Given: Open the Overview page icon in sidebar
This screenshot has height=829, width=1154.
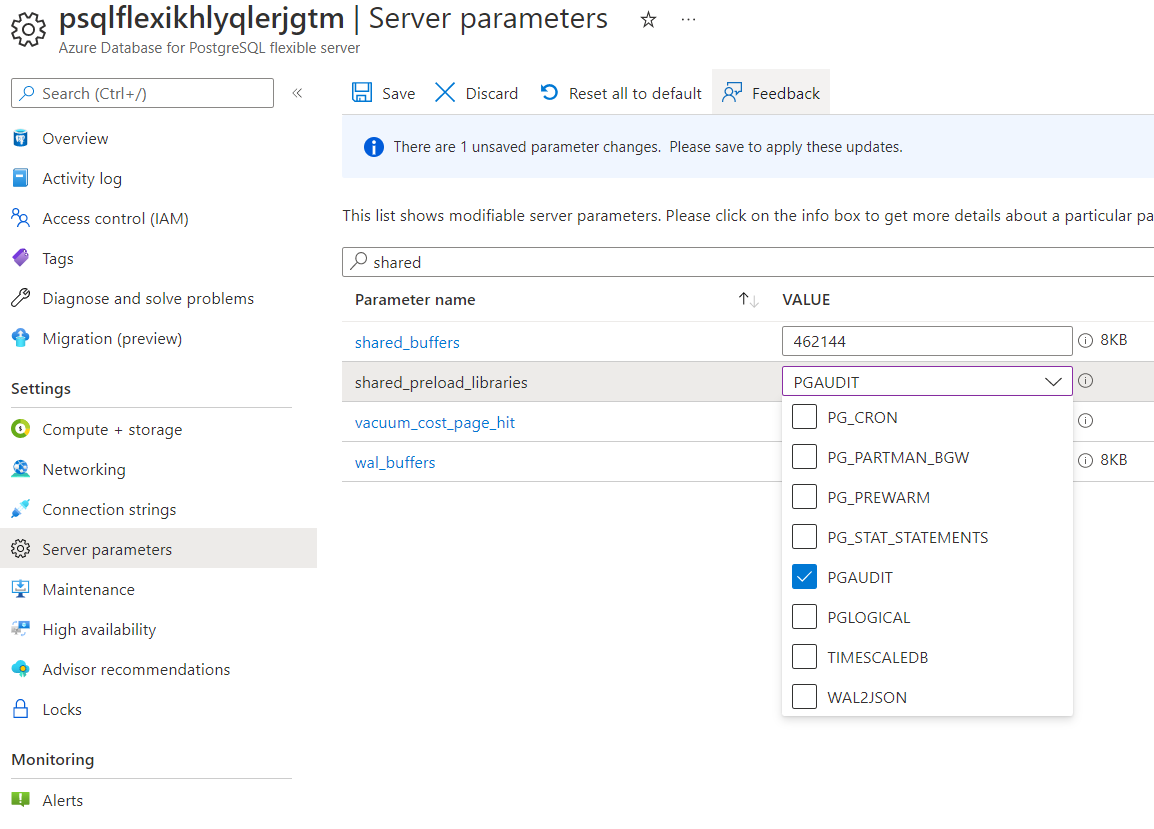Looking at the screenshot, I should pos(22,138).
